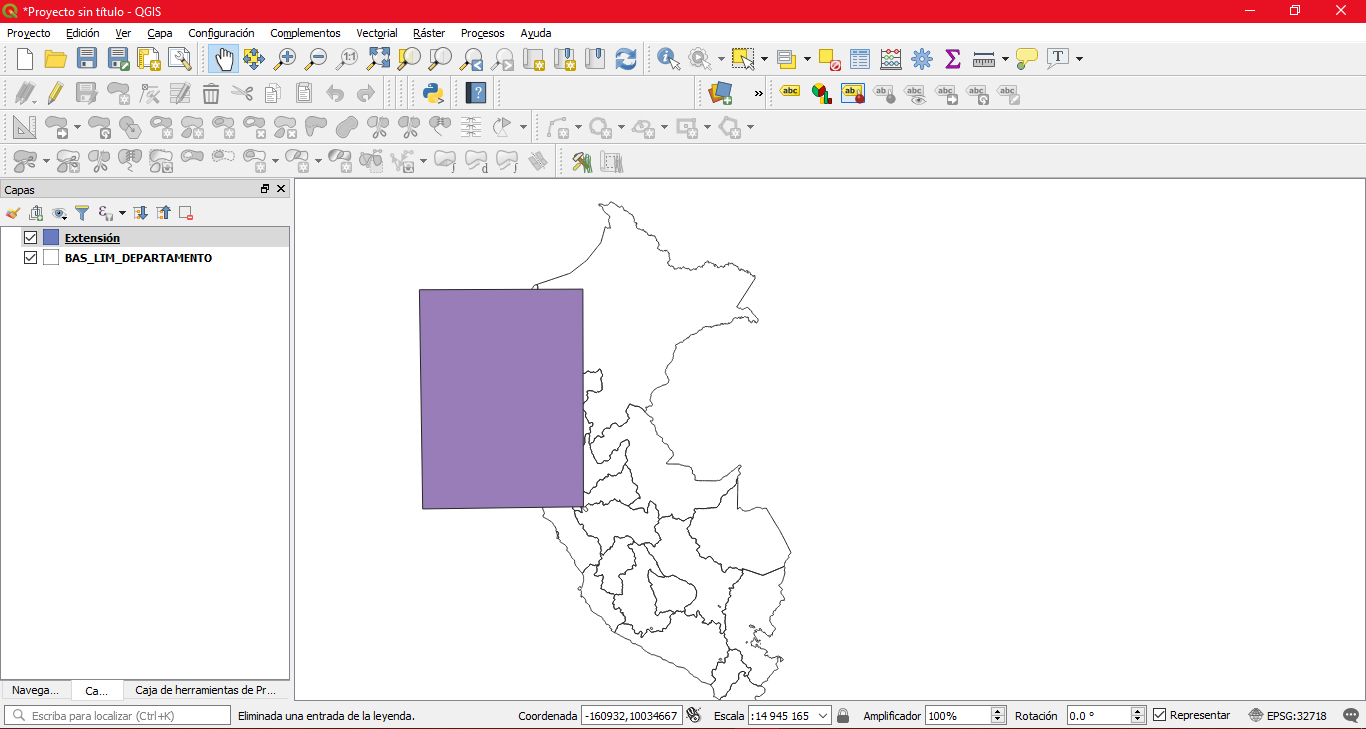Activate the Identify Features tool
1366x729 pixels.
pyautogui.click(x=668, y=59)
